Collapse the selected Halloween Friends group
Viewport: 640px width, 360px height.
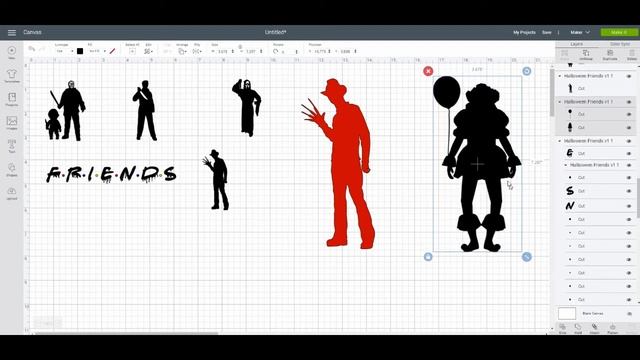(x=560, y=102)
